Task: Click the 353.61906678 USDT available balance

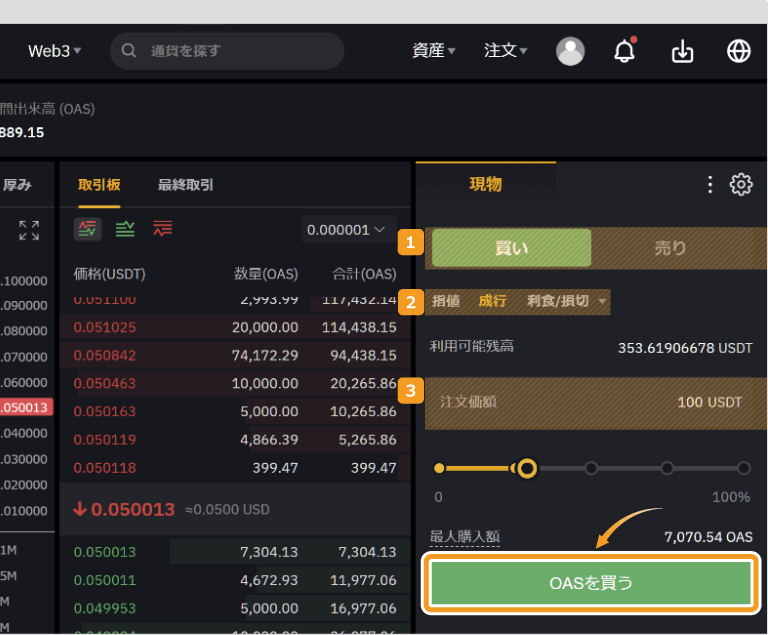Action: (x=685, y=348)
